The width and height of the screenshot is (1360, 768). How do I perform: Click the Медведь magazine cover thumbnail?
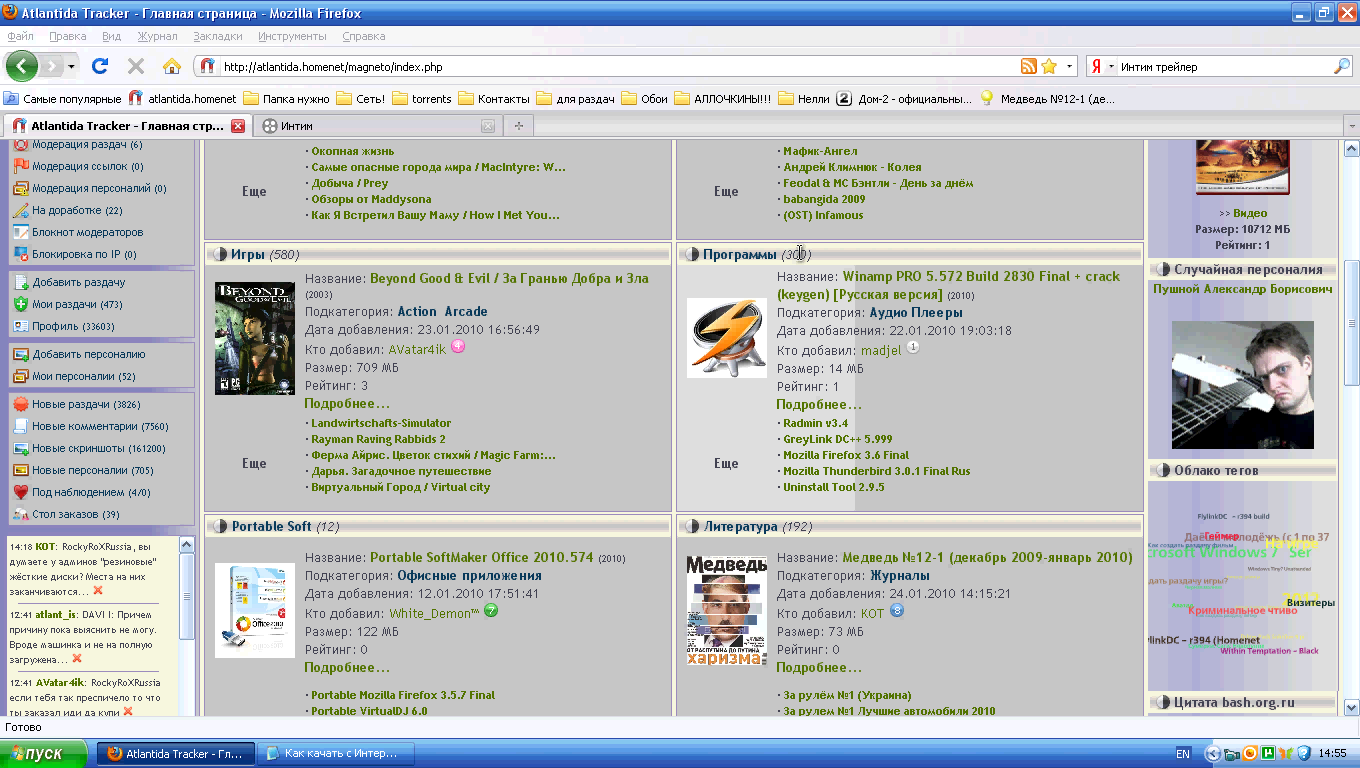pyautogui.click(x=727, y=611)
